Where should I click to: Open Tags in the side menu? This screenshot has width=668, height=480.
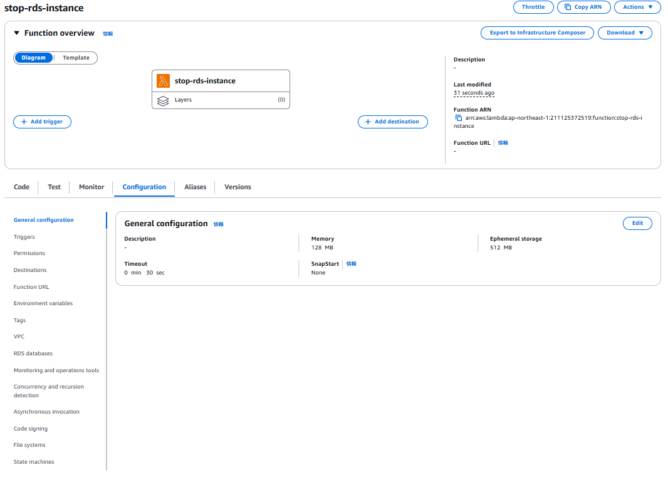click(x=20, y=320)
